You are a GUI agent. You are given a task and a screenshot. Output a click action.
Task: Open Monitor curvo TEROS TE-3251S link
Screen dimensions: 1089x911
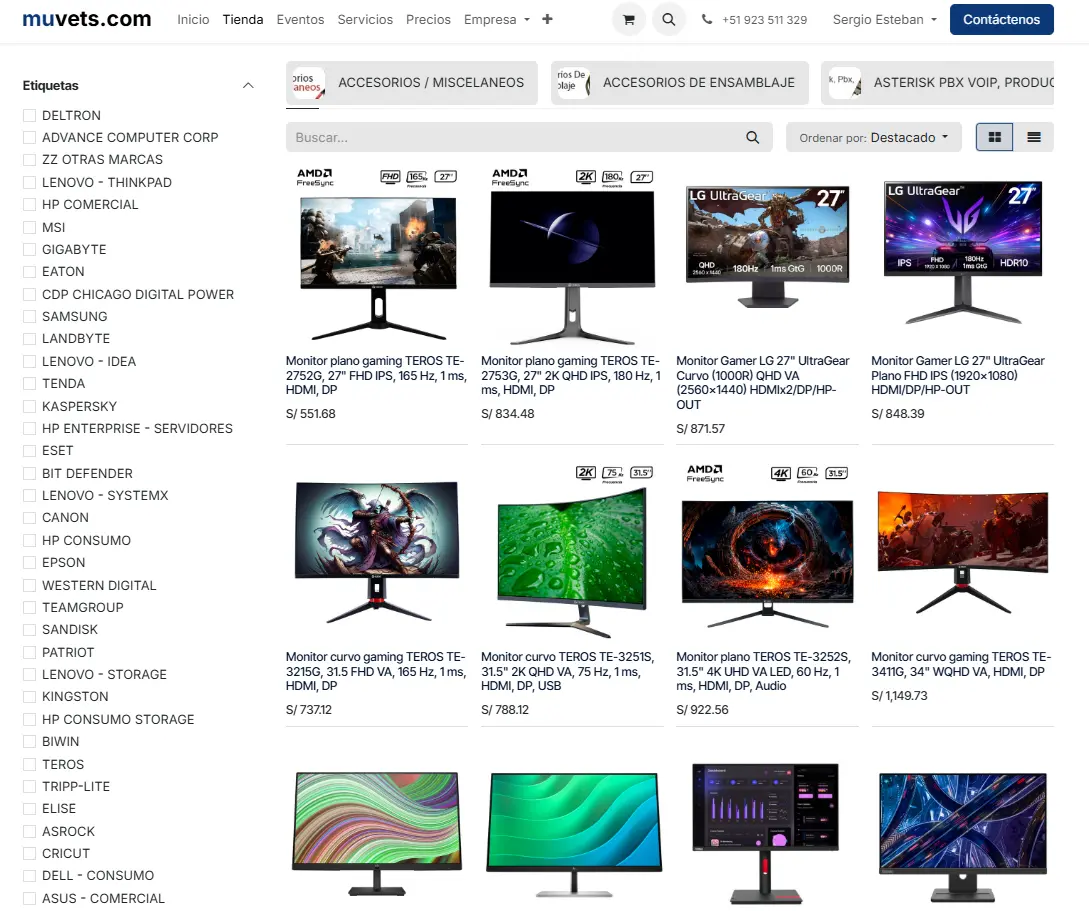567,671
